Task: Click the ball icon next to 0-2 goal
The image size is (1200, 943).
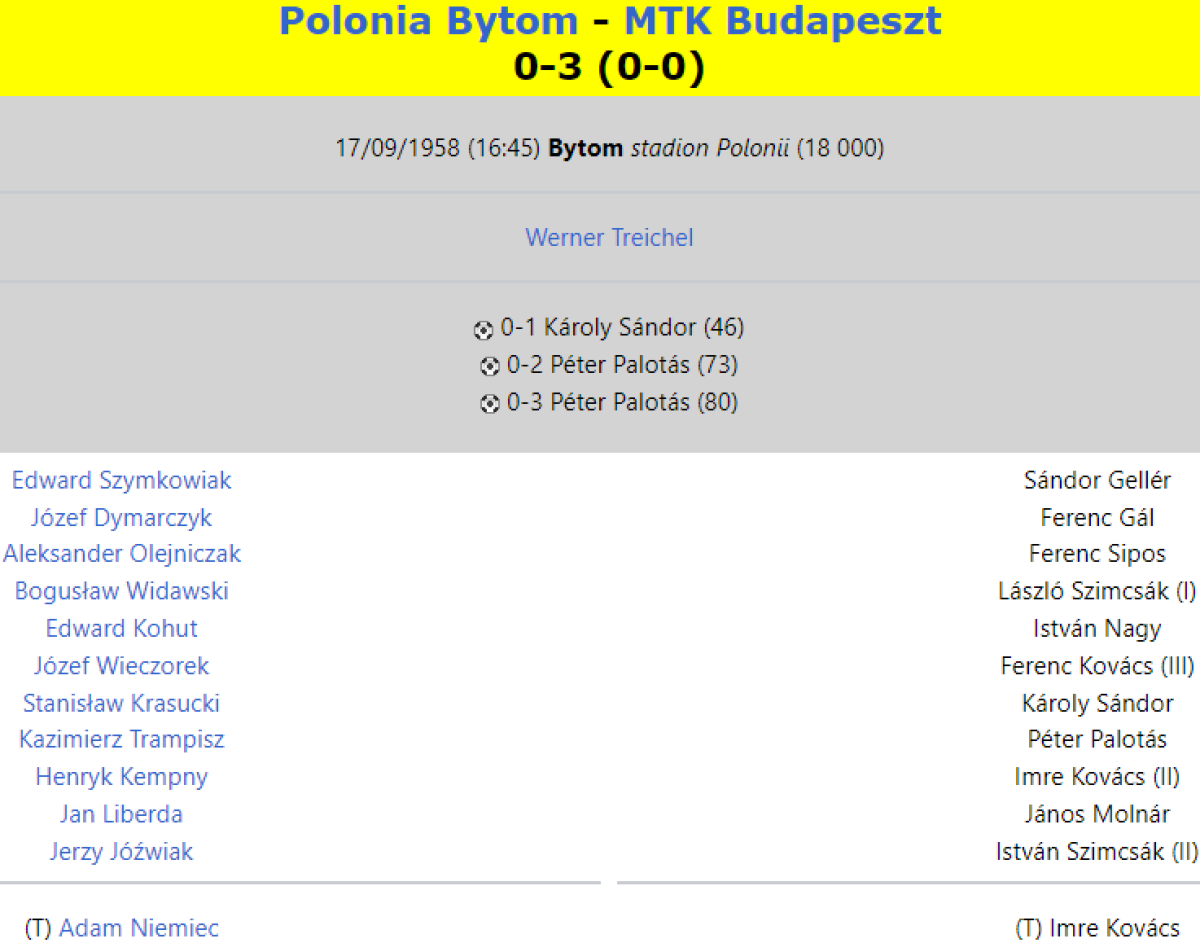Action: click(490, 366)
